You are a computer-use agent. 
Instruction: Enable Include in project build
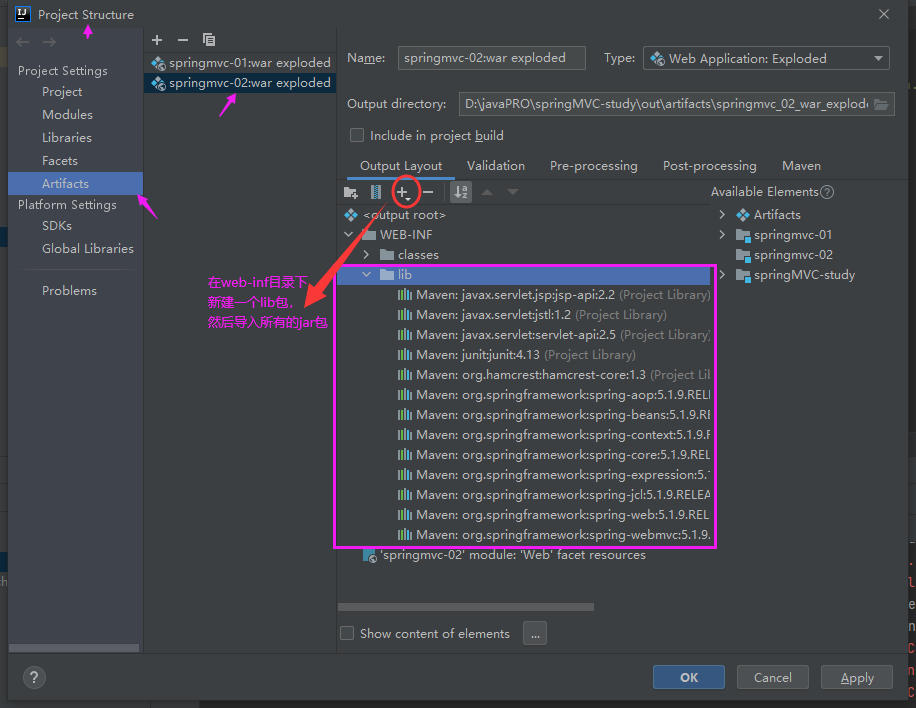pos(356,136)
